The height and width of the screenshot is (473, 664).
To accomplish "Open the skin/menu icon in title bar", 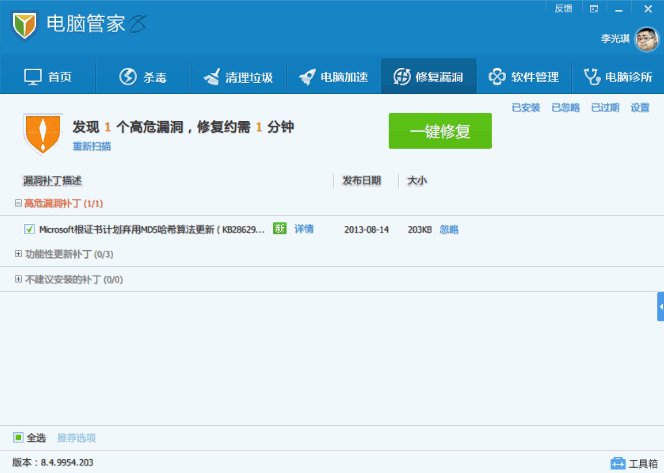I will [594, 9].
